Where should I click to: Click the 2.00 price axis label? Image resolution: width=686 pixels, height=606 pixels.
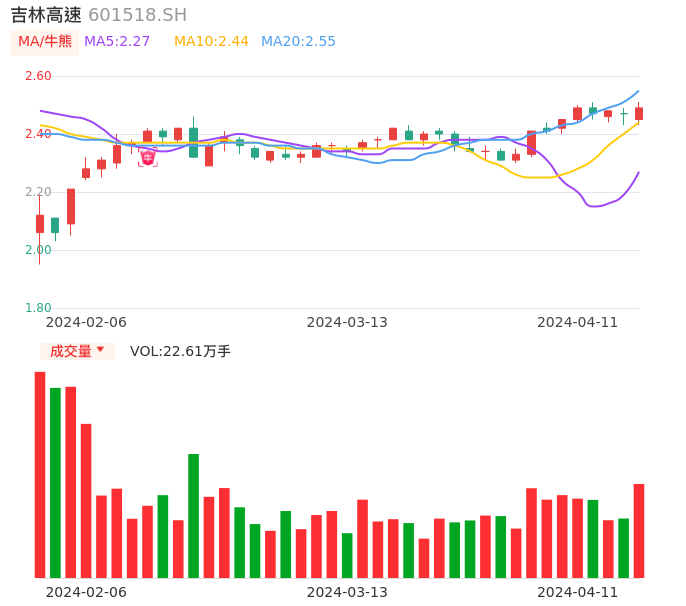click(38, 250)
